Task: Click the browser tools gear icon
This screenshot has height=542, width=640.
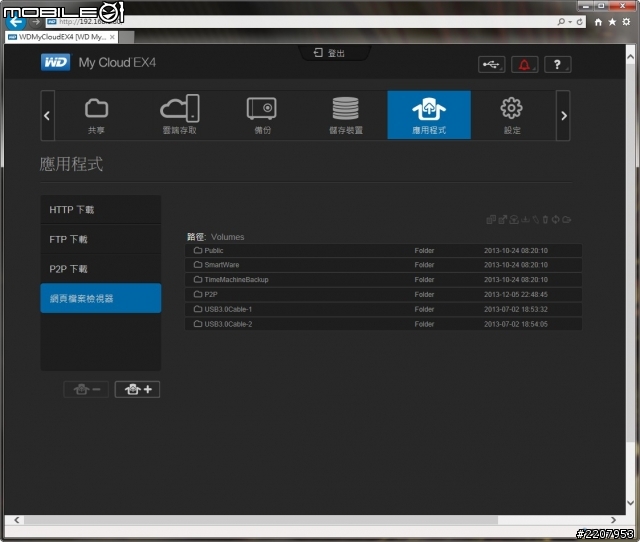Action: pos(626,22)
